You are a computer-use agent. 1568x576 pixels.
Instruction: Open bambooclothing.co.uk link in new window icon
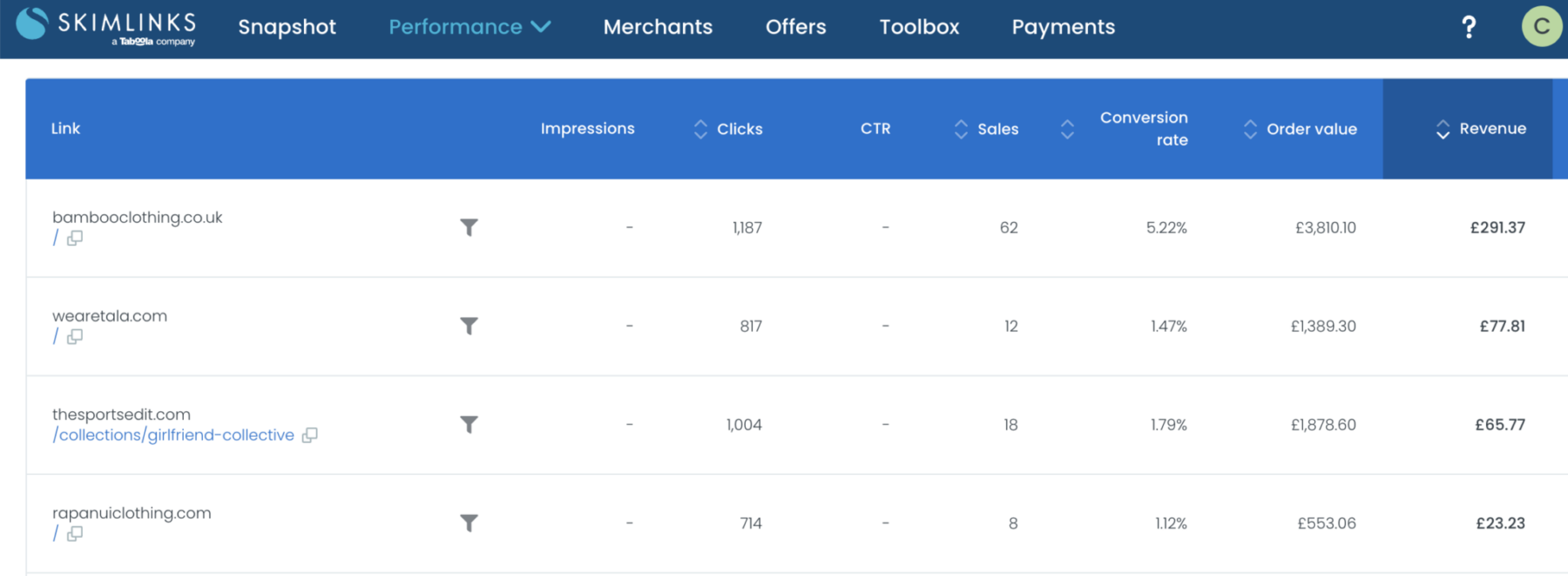pos(75,238)
